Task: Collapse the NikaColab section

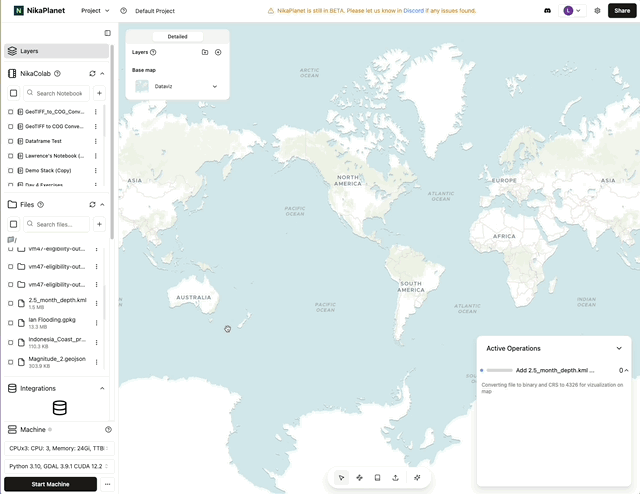Action: click(102, 73)
